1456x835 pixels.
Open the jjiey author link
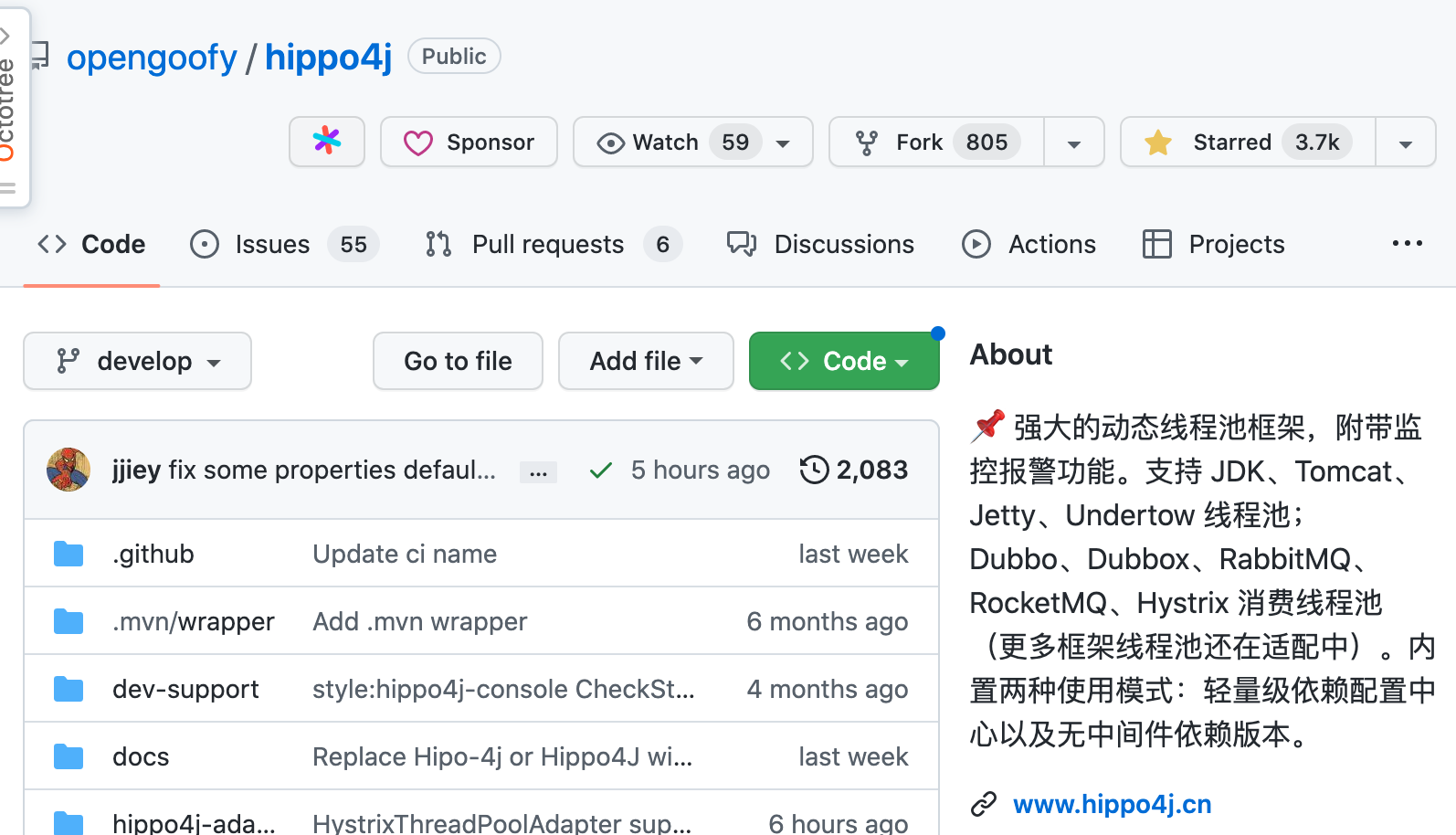click(x=136, y=470)
